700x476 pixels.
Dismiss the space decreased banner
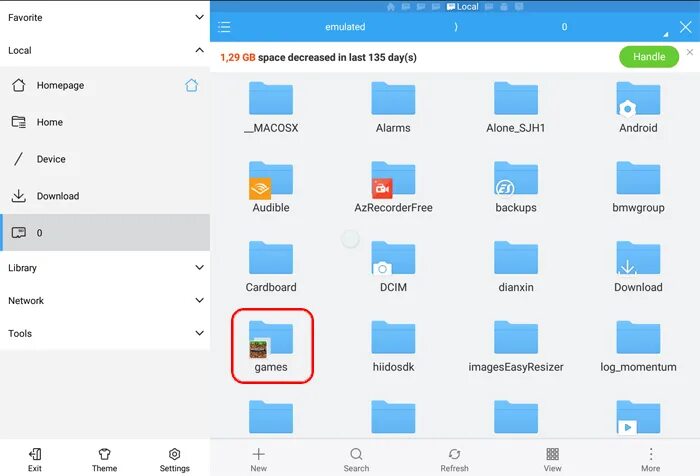coord(690,52)
